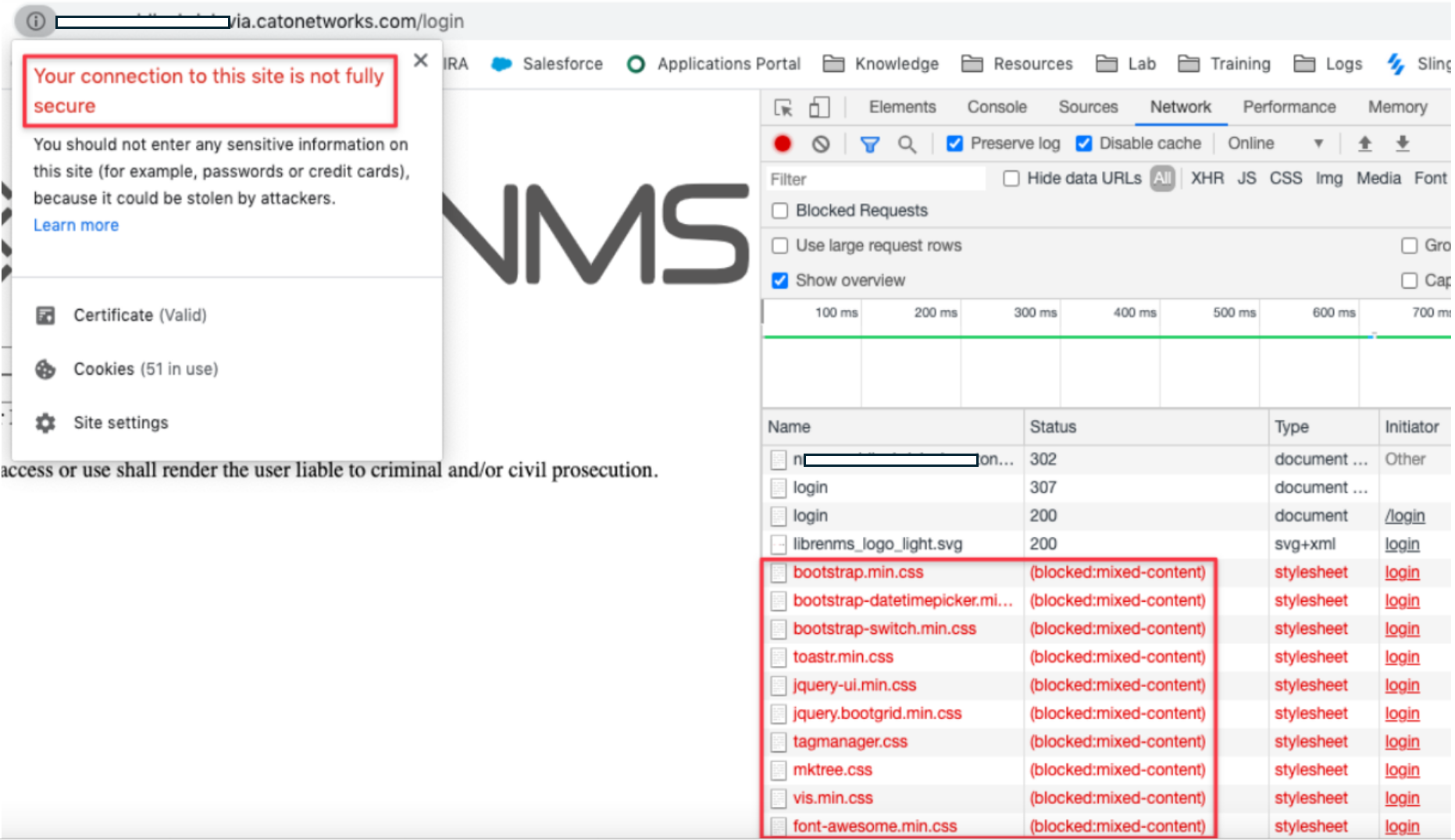The image size is (1455, 840).
Task: Select the inspect element tool
Action: point(782,106)
